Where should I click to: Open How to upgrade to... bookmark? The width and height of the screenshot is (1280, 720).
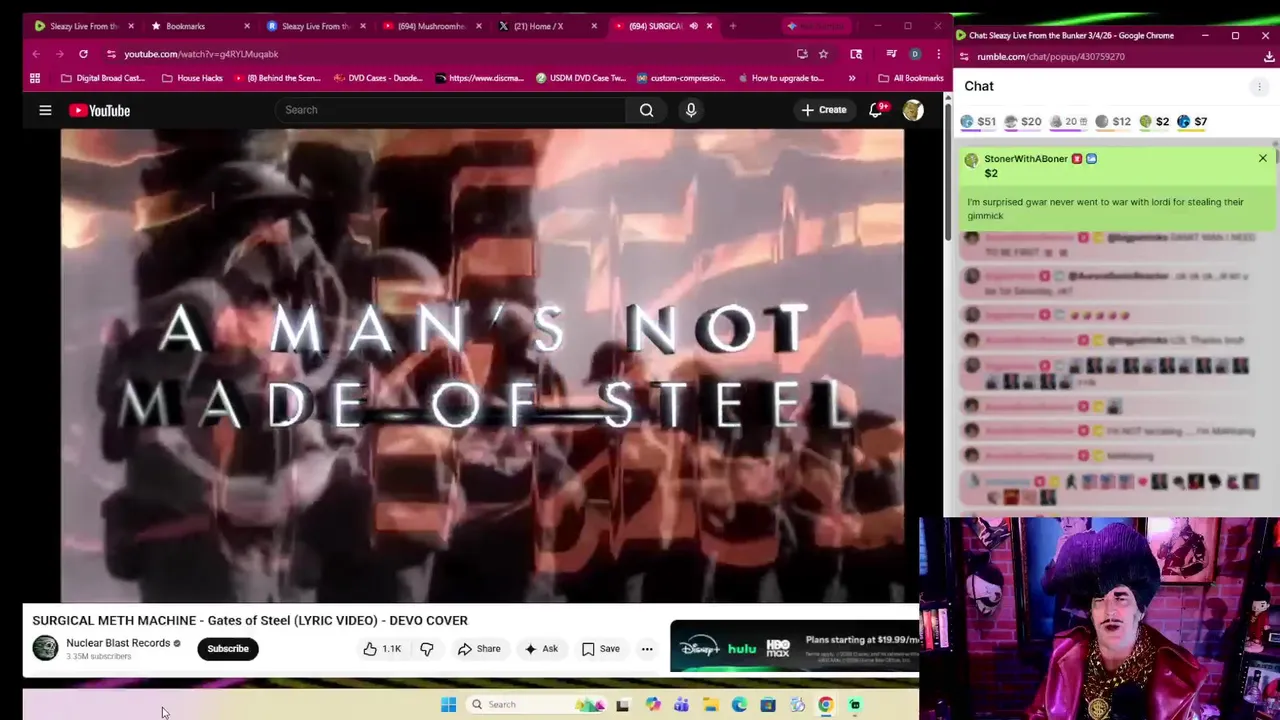point(780,78)
